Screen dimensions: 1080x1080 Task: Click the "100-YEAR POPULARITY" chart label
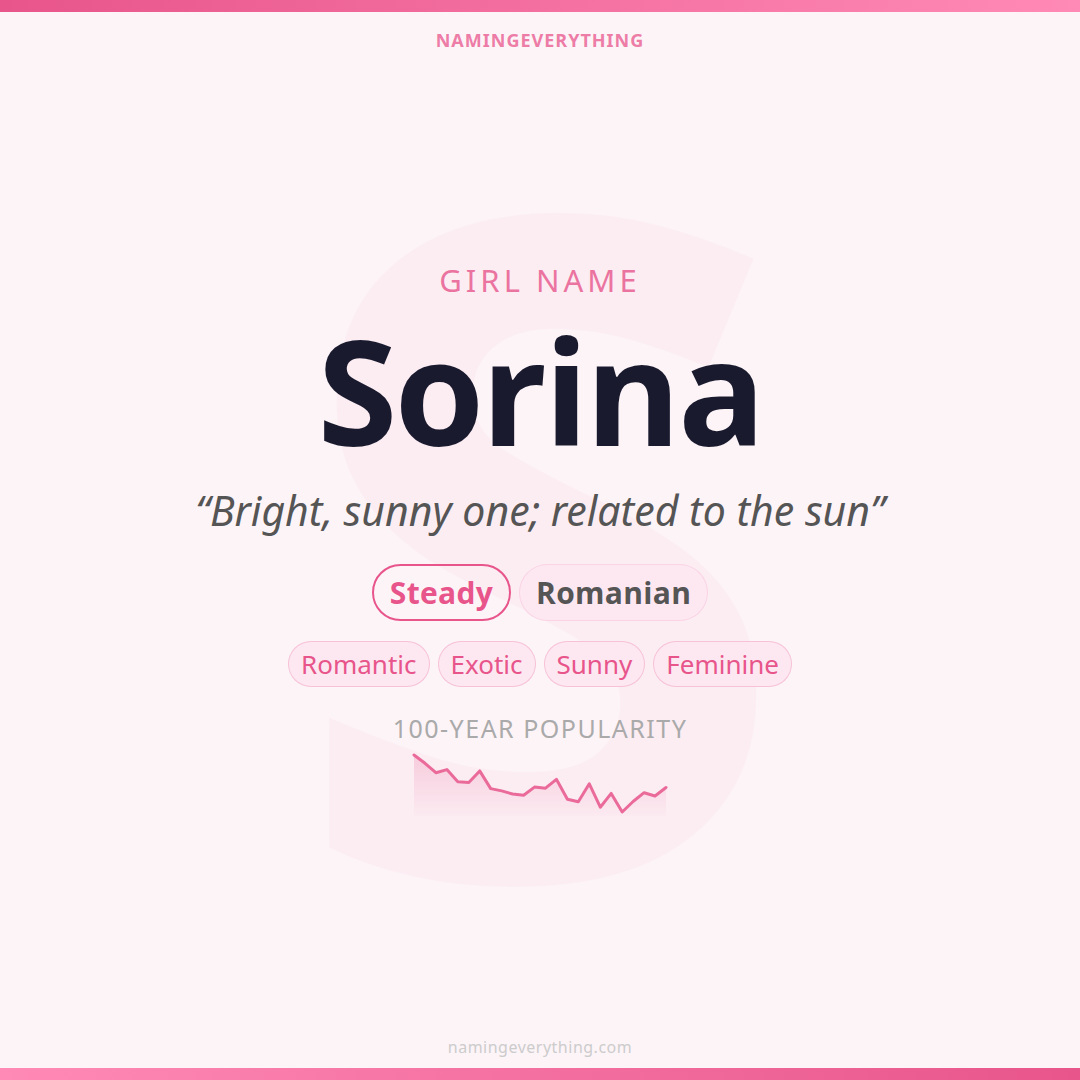(540, 730)
